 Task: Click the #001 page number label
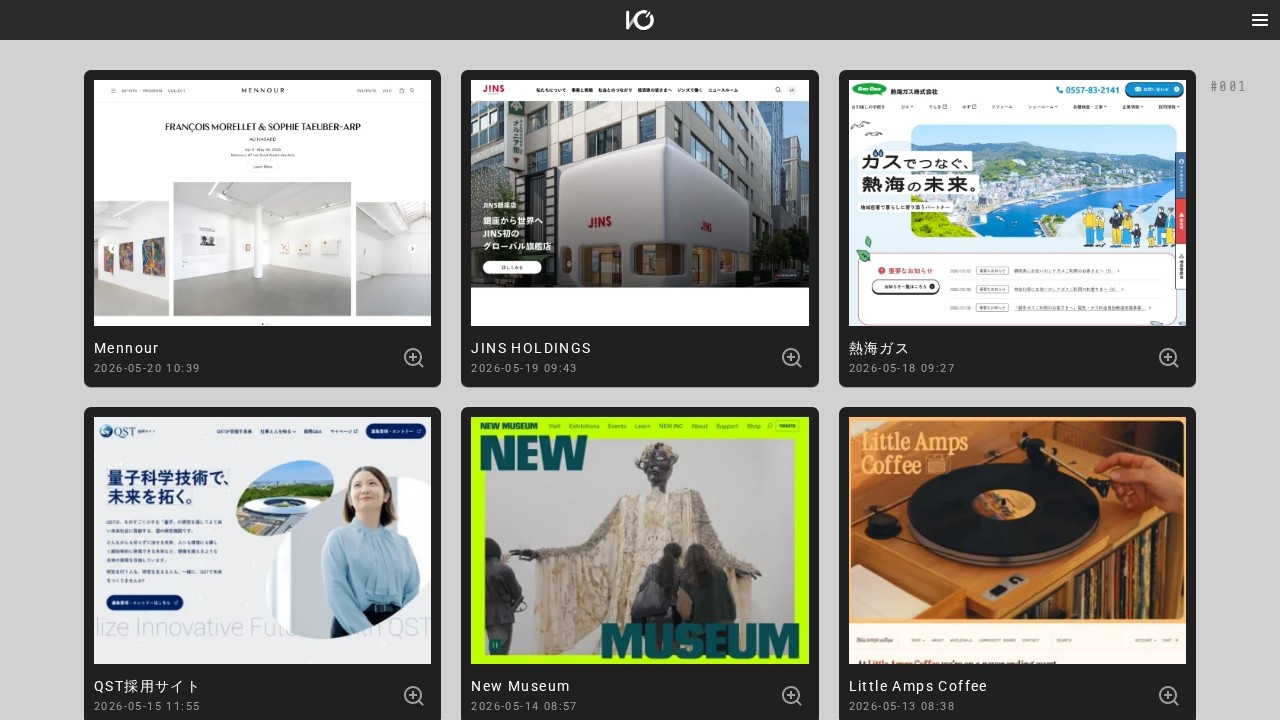[x=1228, y=86]
